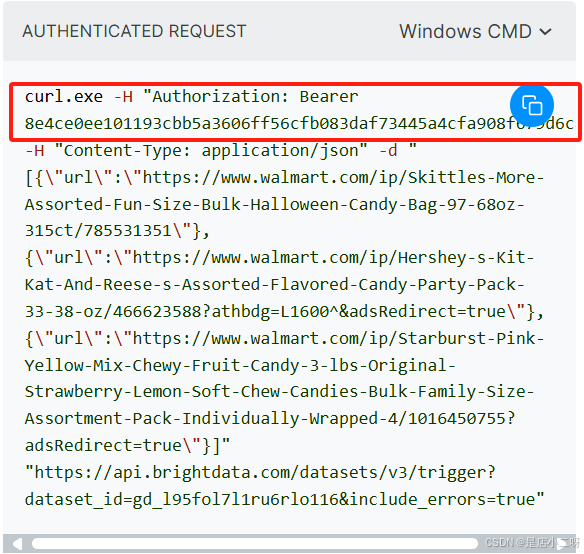Click the Starburst-Pink walmart URL line
584x554 pixels.
tap(285, 338)
